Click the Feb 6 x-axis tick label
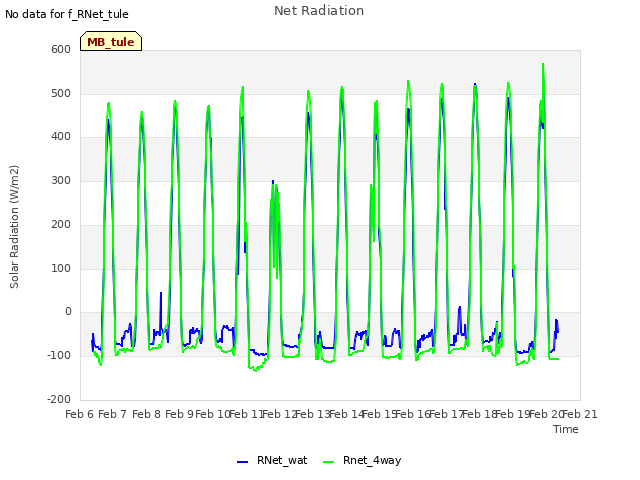The width and height of the screenshot is (640, 480). (80, 414)
